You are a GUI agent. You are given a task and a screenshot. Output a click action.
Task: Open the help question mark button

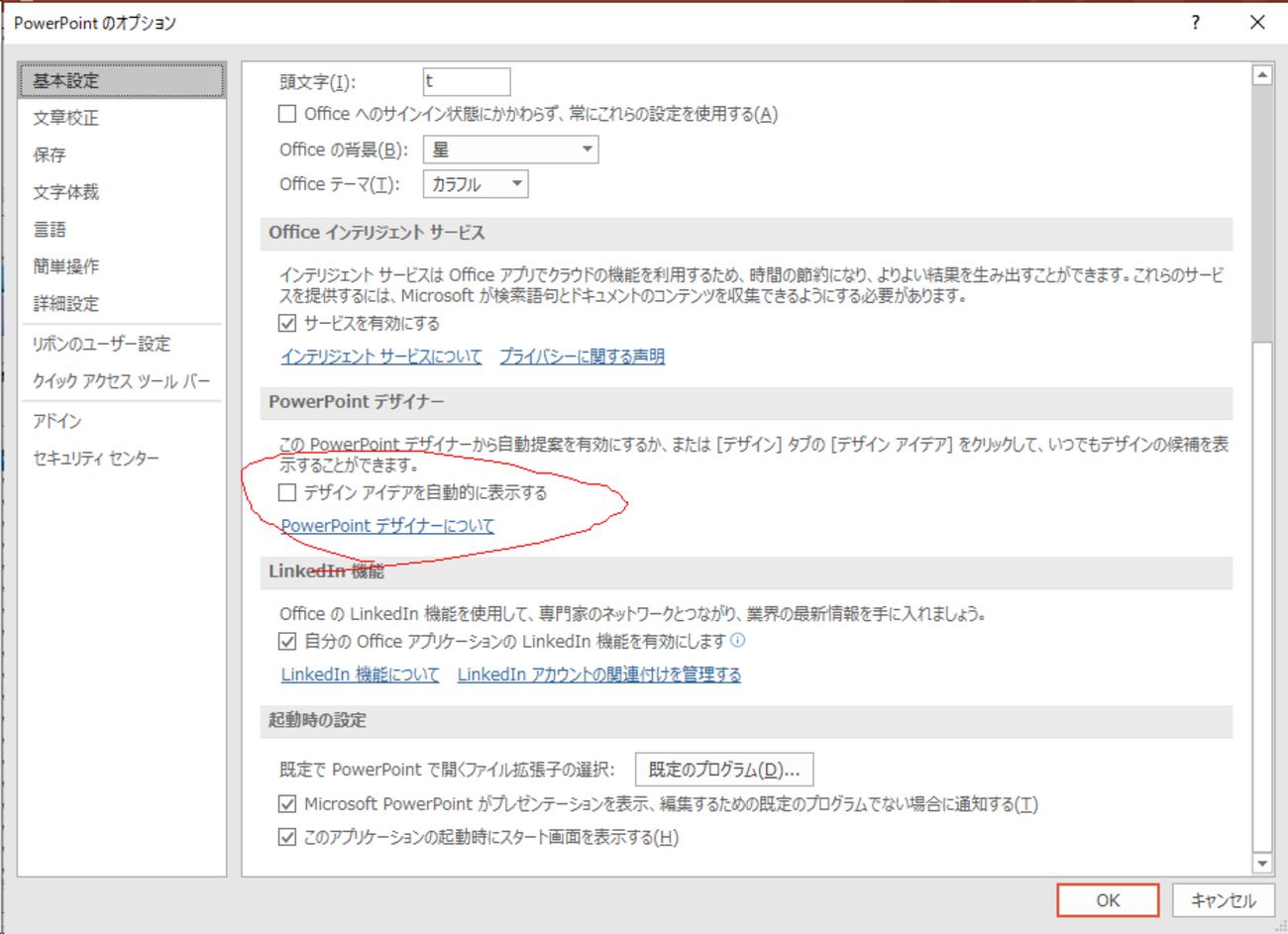1196,22
